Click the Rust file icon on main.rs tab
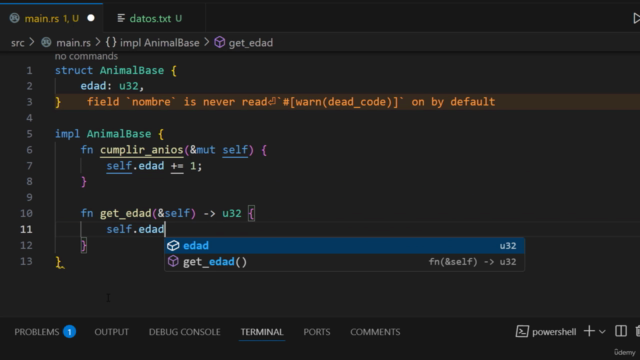Image resolution: width=640 pixels, height=360 pixels. (x=15, y=18)
